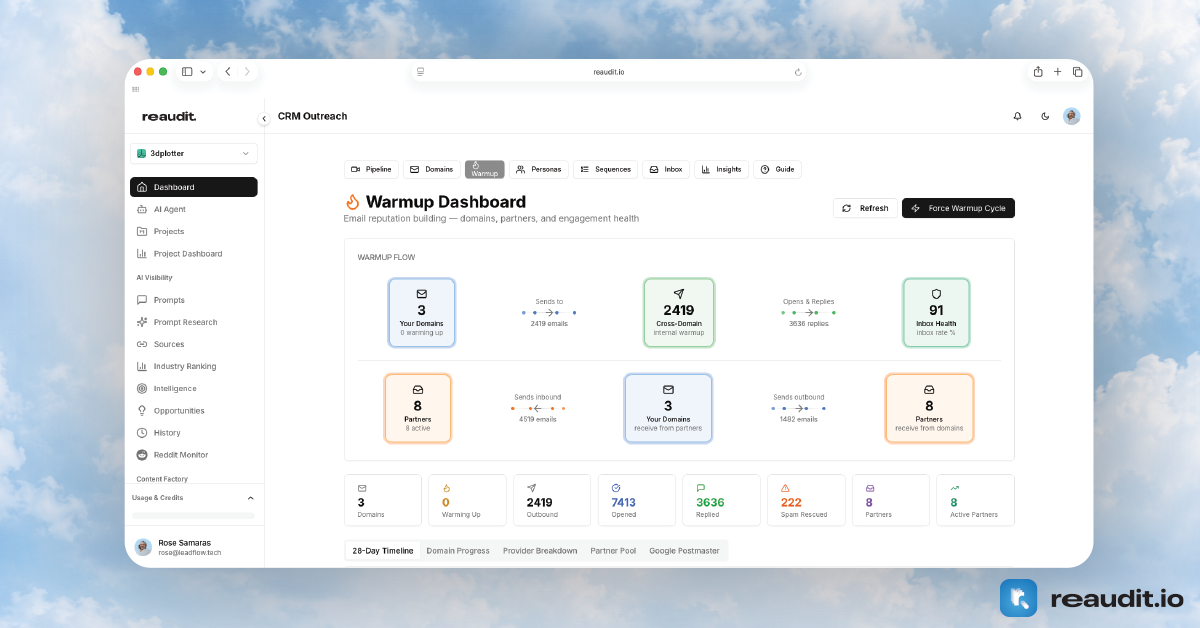Click the browser forward arrow
The image size is (1200, 628).
(247, 72)
